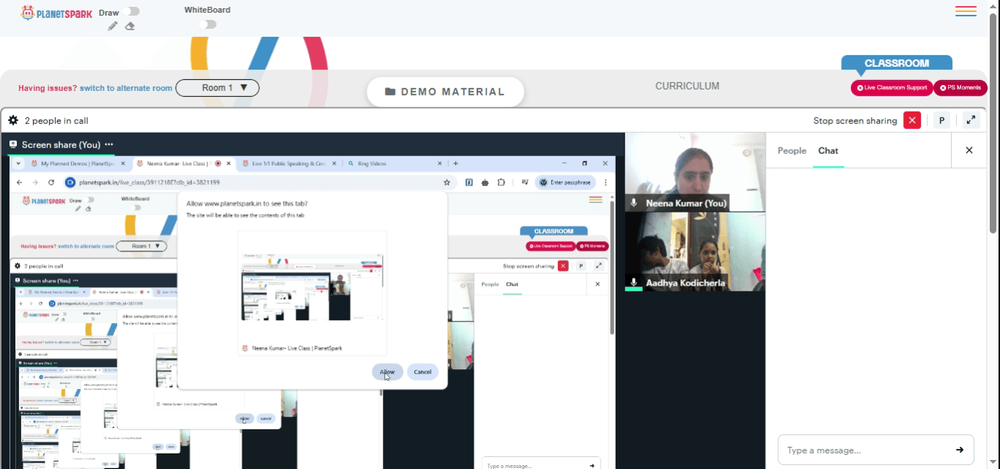The height and width of the screenshot is (469, 1000).
Task: Stop screen sharing with the red X
Action: (x=912, y=120)
